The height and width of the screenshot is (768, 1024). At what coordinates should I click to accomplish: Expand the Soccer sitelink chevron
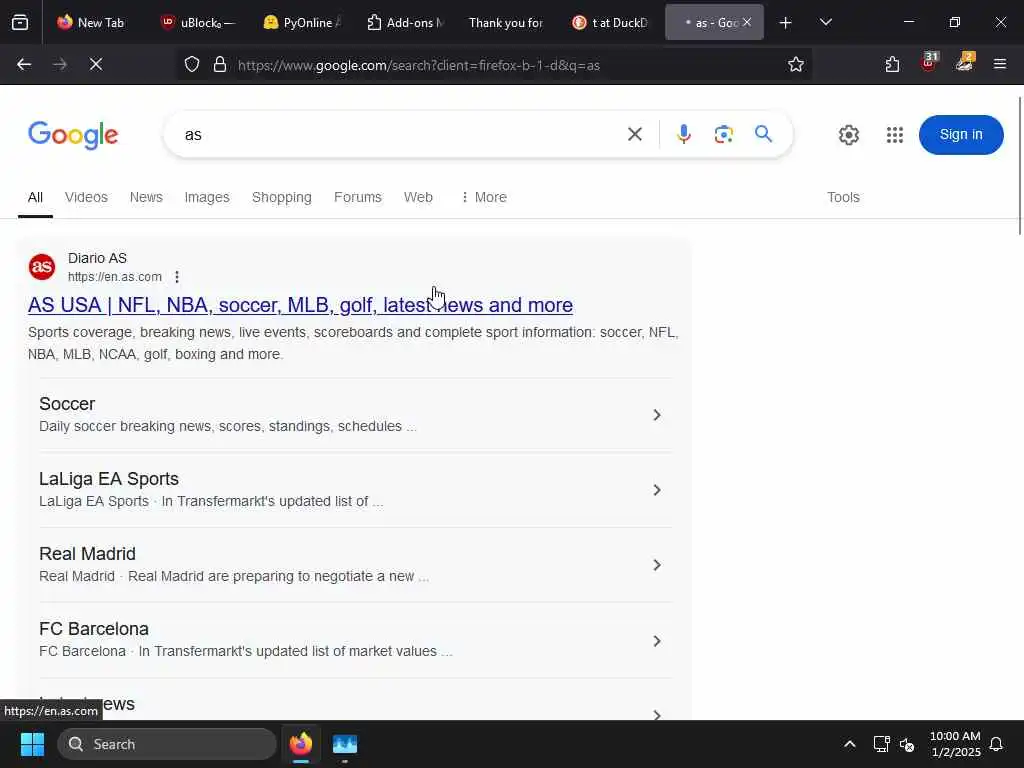pos(657,415)
